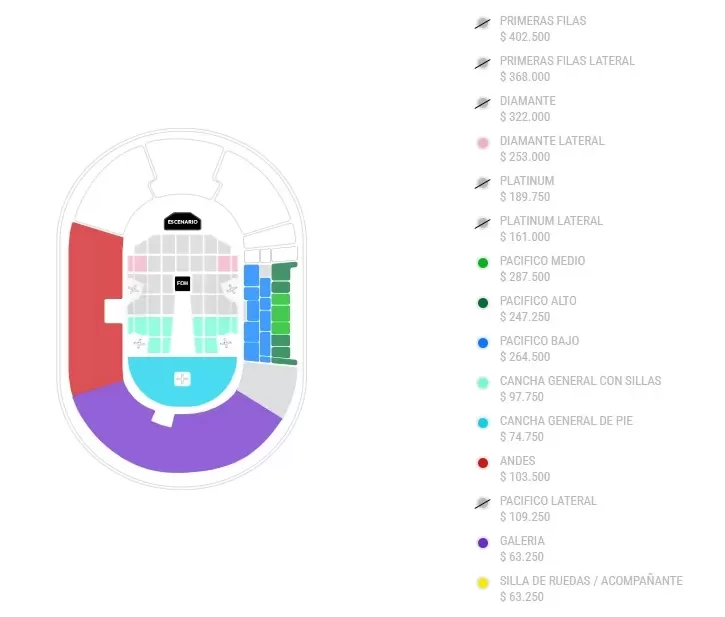Click the yellow Silla de Ruedas swatch
The height and width of the screenshot is (617, 725).
pyautogui.click(x=483, y=583)
